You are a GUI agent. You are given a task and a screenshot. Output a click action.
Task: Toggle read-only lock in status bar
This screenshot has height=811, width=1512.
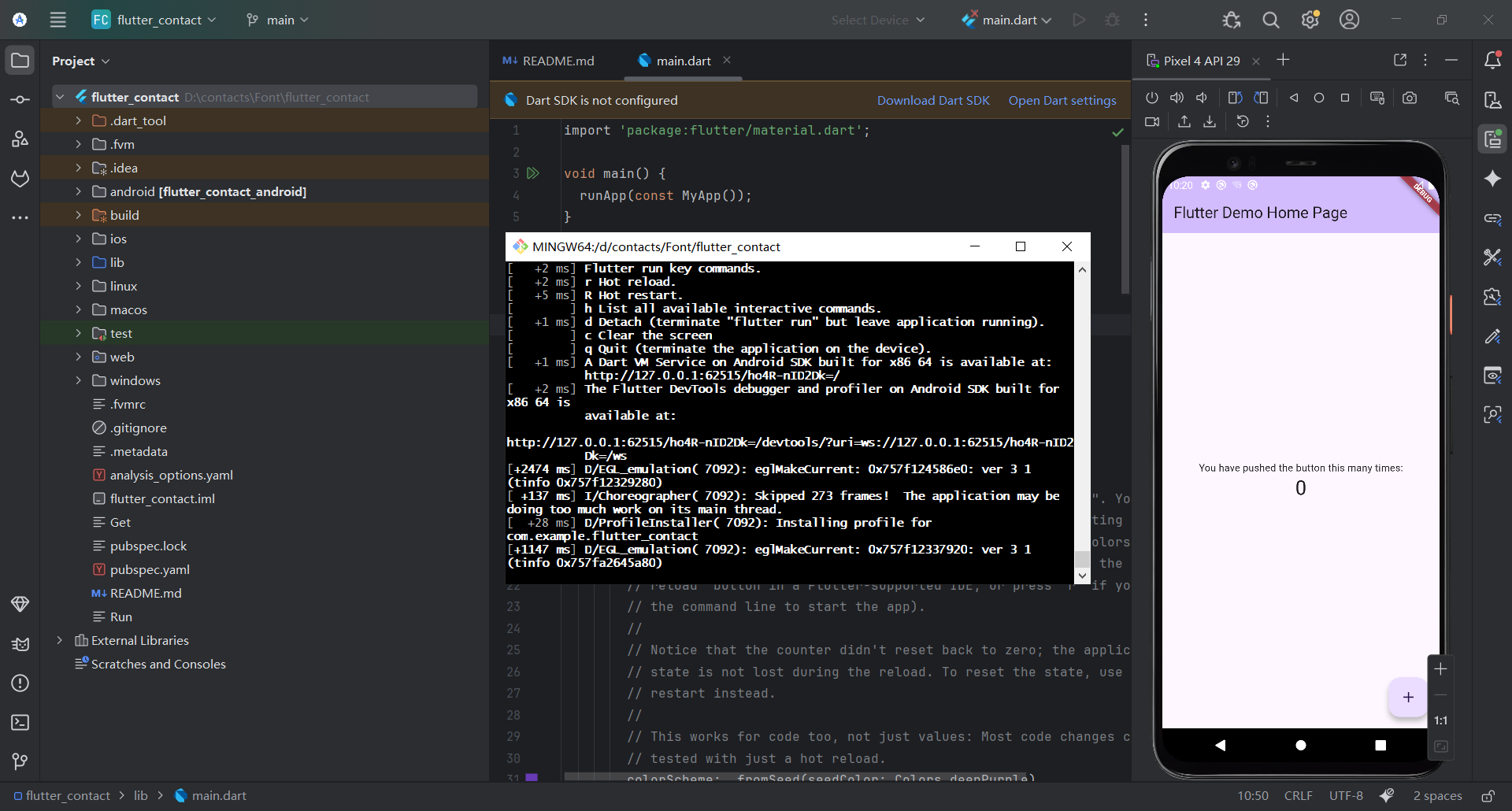tap(1488, 796)
